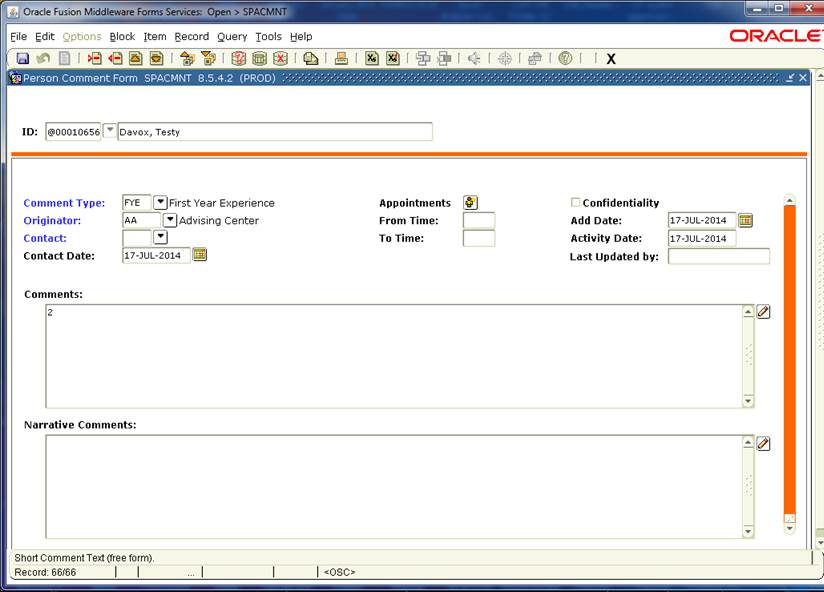Click the Help question mark toolbar icon

click(x=565, y=59)
